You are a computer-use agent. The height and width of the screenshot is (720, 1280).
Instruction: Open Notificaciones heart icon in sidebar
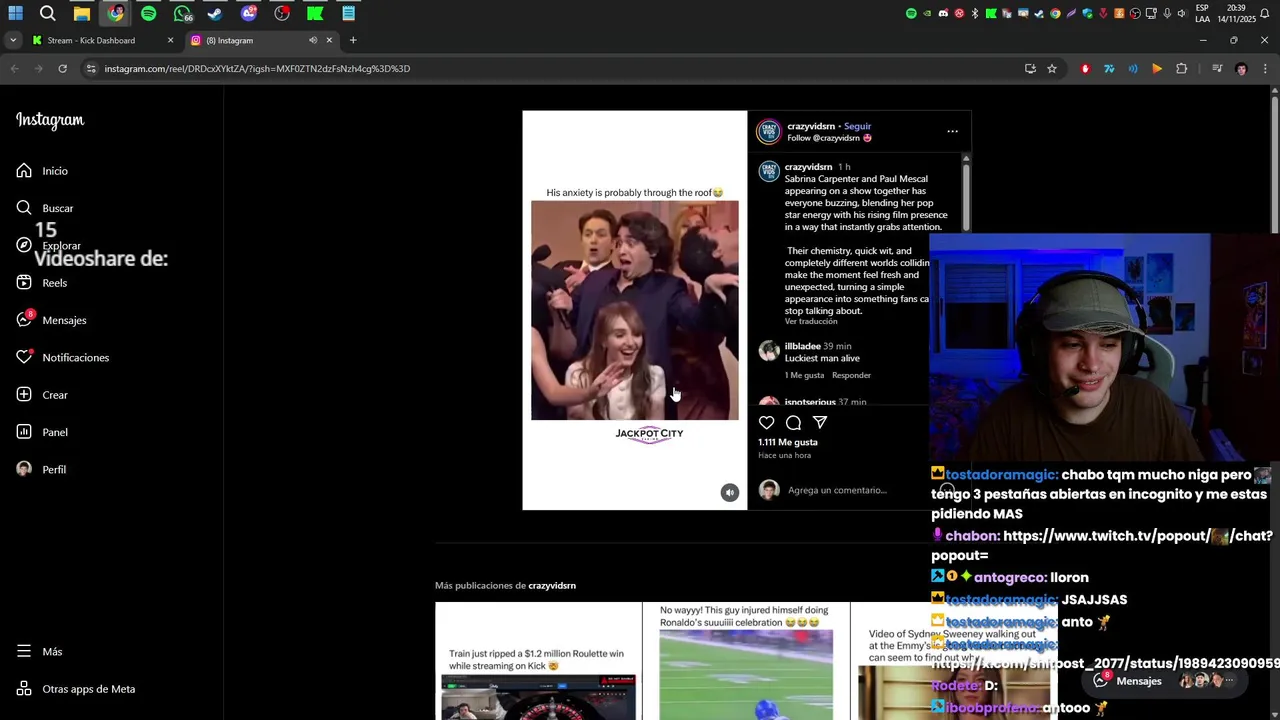tap(24, 357)
